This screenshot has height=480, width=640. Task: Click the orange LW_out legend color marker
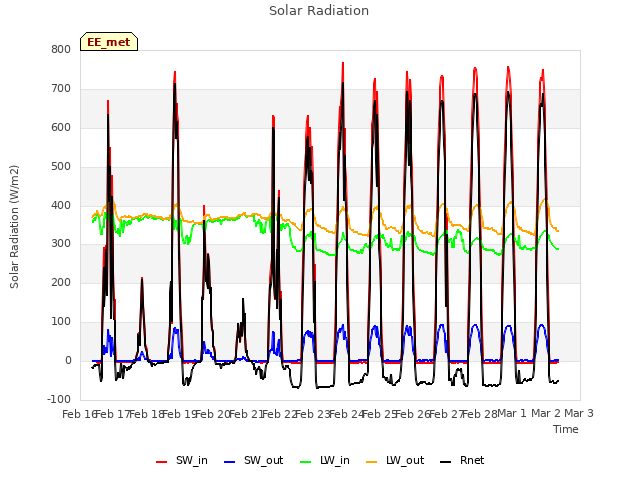click(372, 462)
